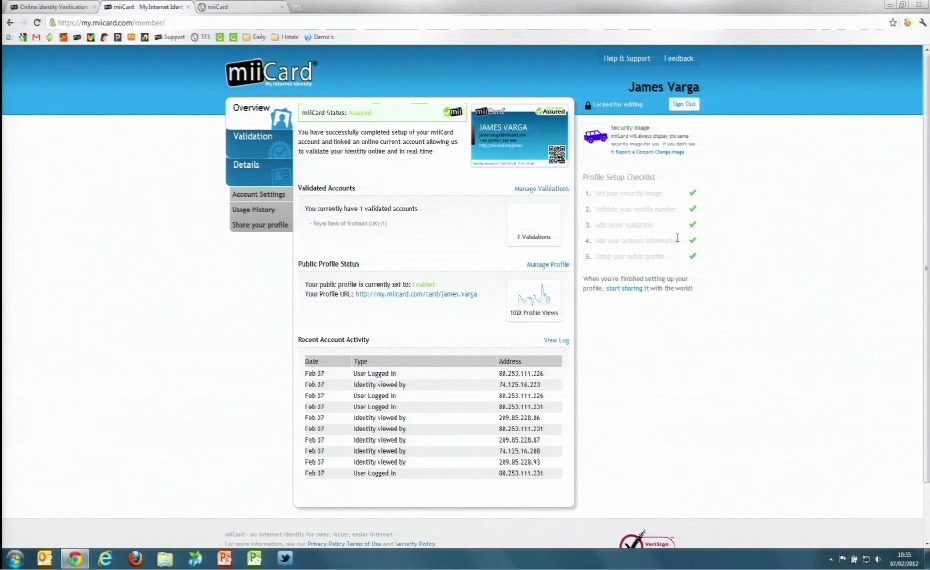Click the Royal Bank of Scotland validated account
930x570 pixels.
[348, 224]
